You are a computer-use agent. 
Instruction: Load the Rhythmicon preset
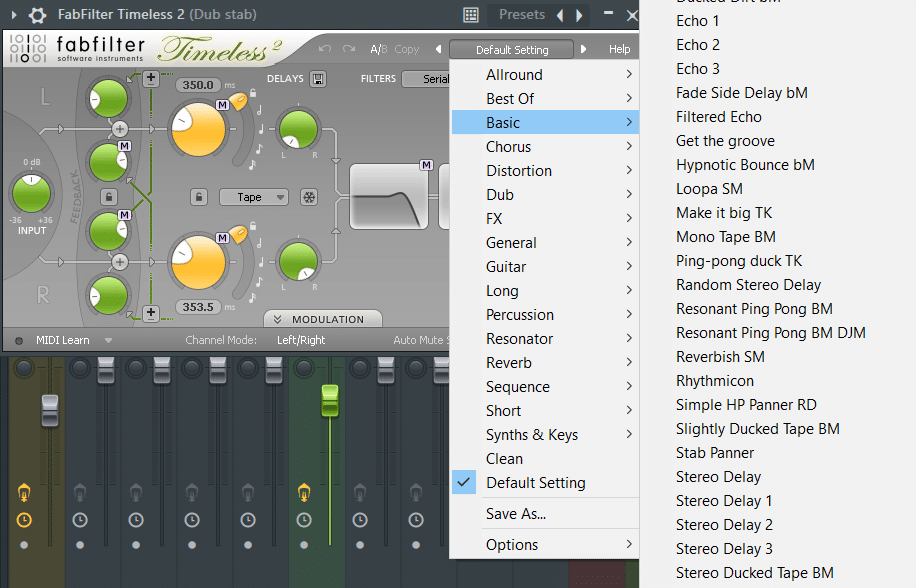(x=714, y=381)
